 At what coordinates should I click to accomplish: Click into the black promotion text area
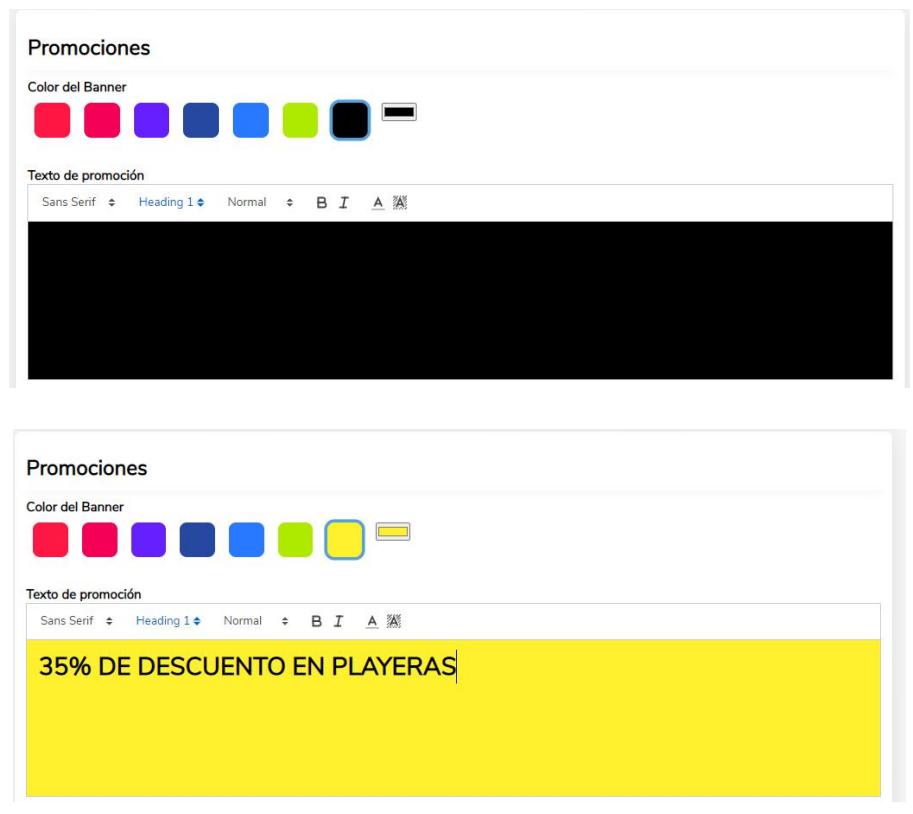460,300
